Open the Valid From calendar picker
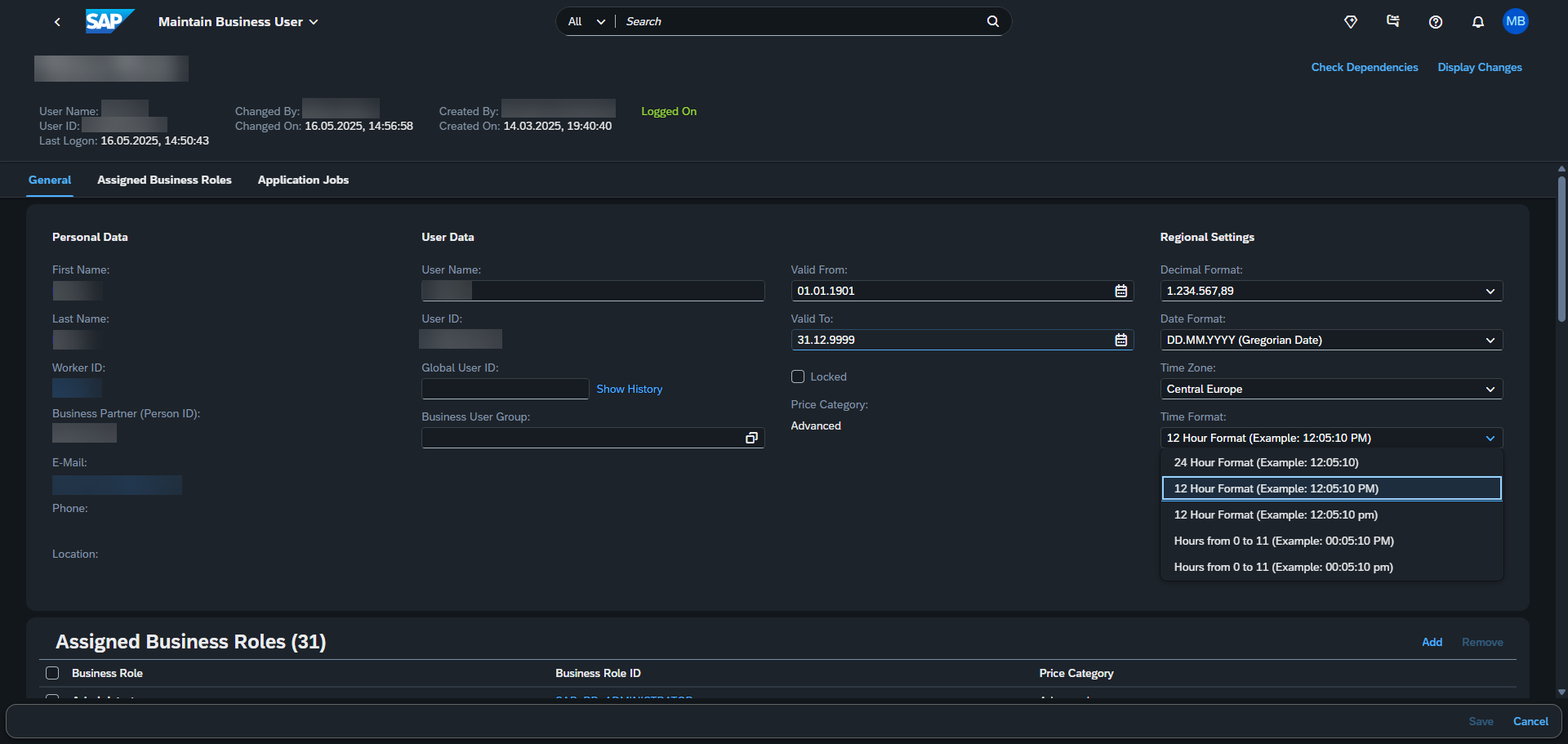 click(1121, 291)
